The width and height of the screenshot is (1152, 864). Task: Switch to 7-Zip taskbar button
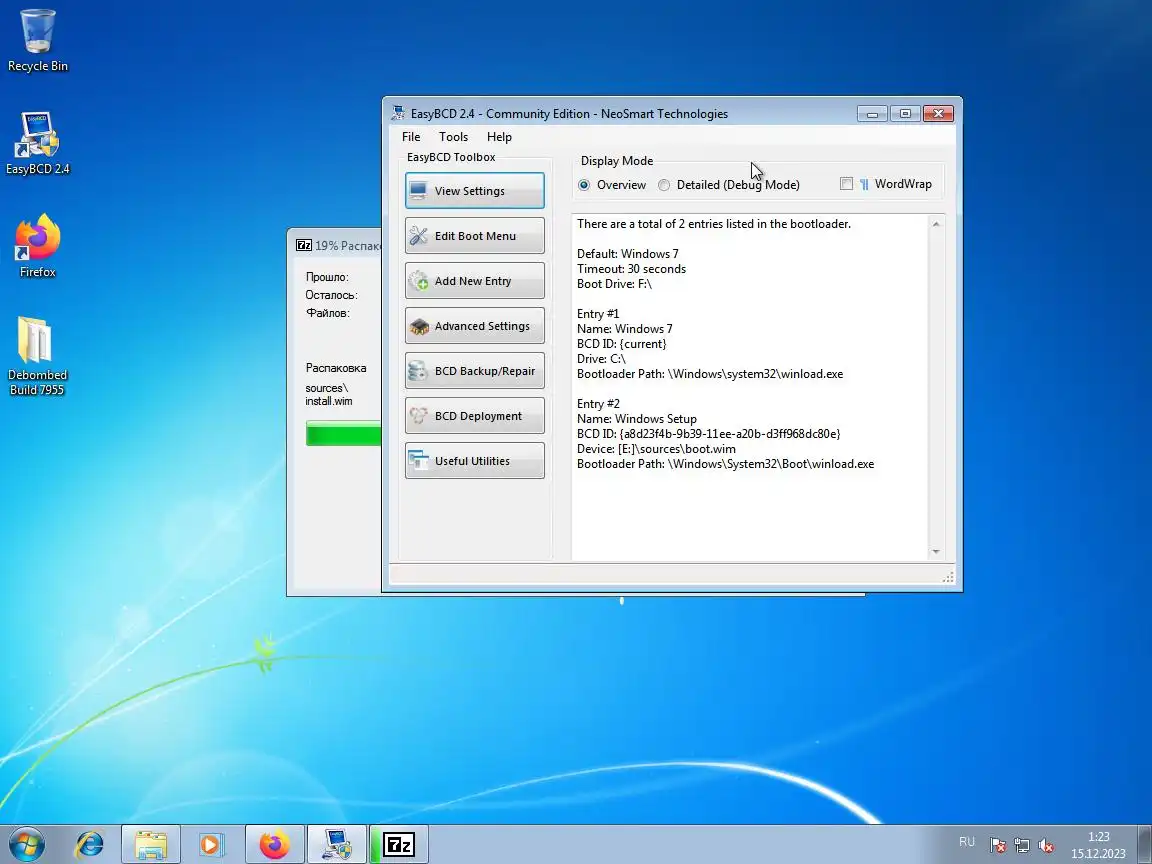coord(399,844)
